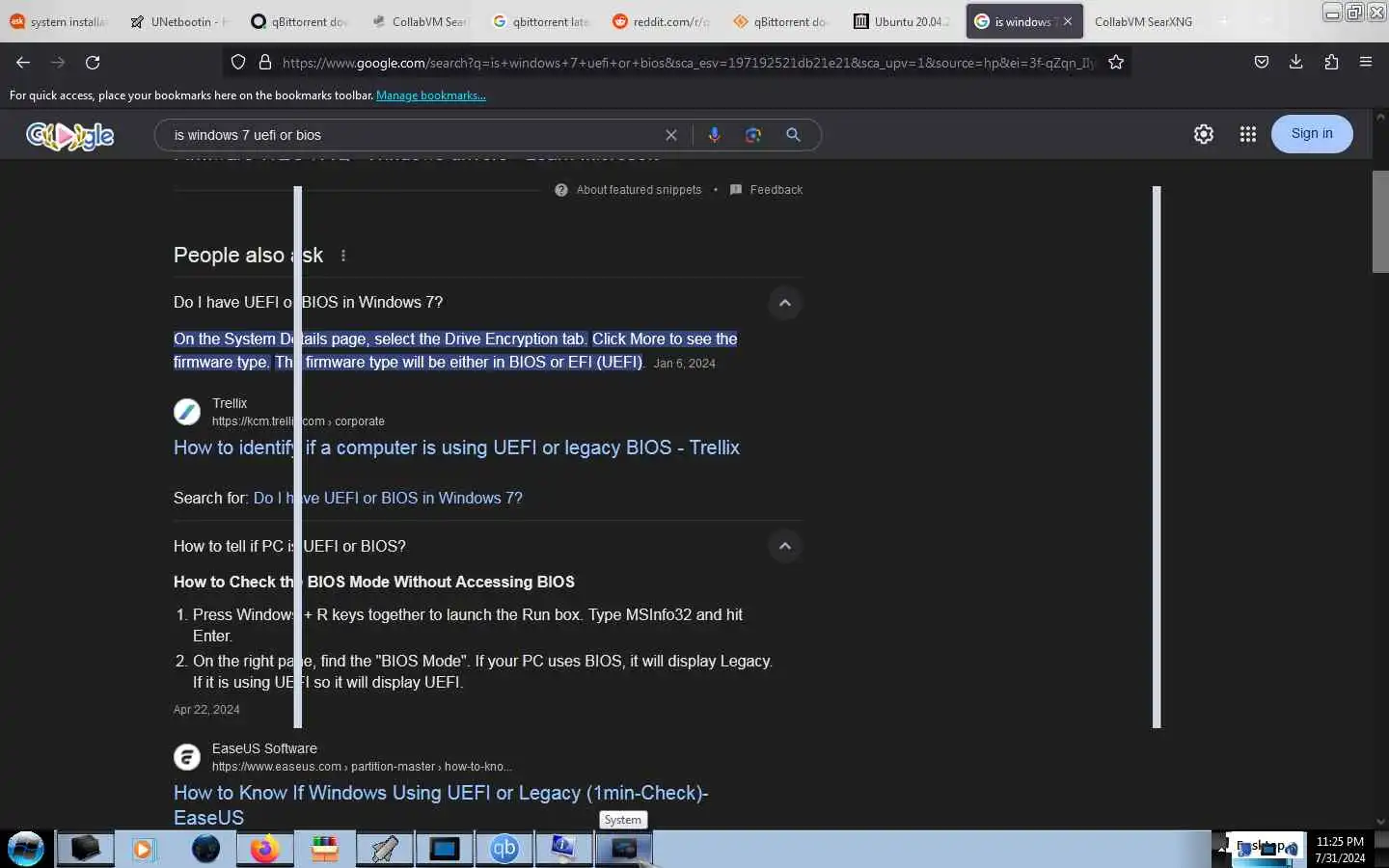
Task: Reload the current page
Action: pyautogui.click(x=93, y=62)
